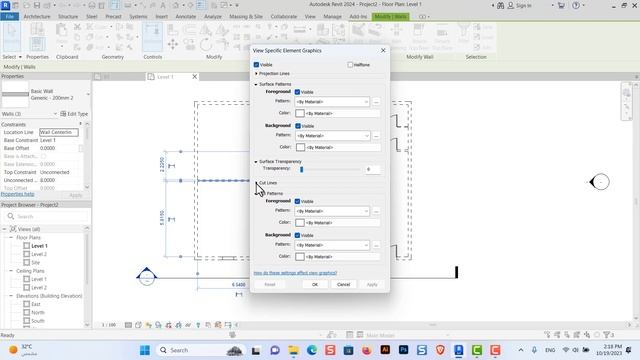Click the selection filter count icon in status bar

pyautogui.click(x=609, y=335)
